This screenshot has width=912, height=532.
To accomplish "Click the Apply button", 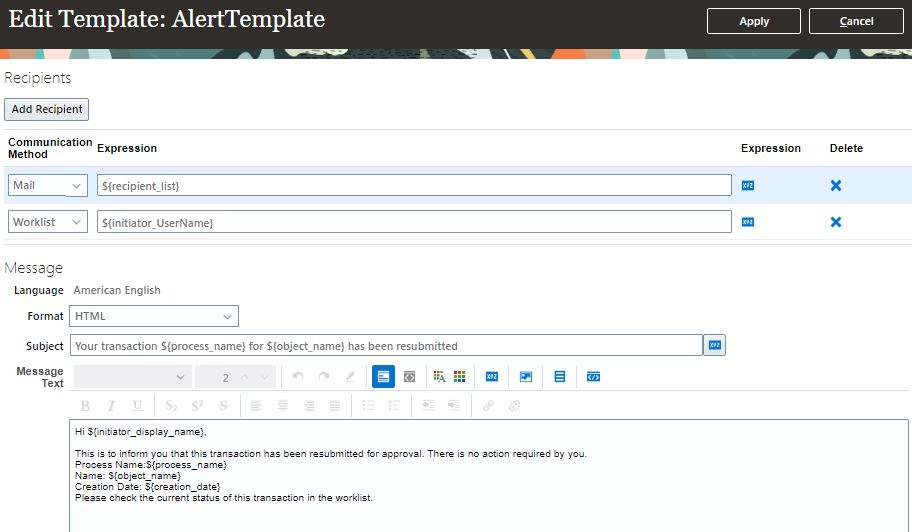I will tap(753, 21).
